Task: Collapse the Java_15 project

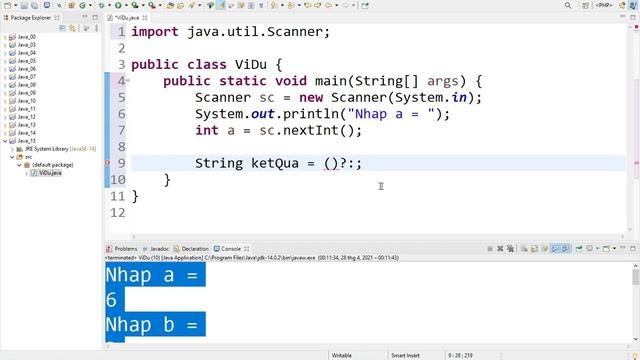Action: (x=5, y=141)
